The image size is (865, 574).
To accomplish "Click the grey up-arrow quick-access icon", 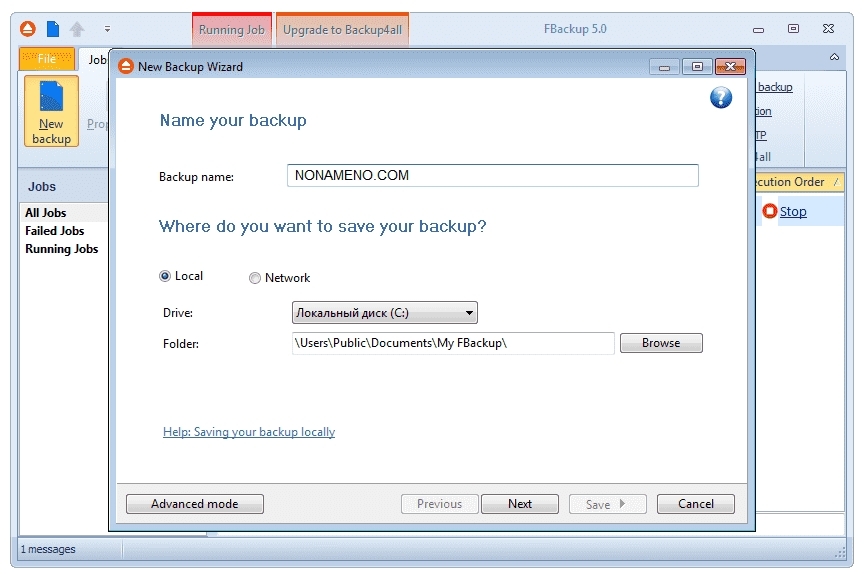I will coord(77,29).
